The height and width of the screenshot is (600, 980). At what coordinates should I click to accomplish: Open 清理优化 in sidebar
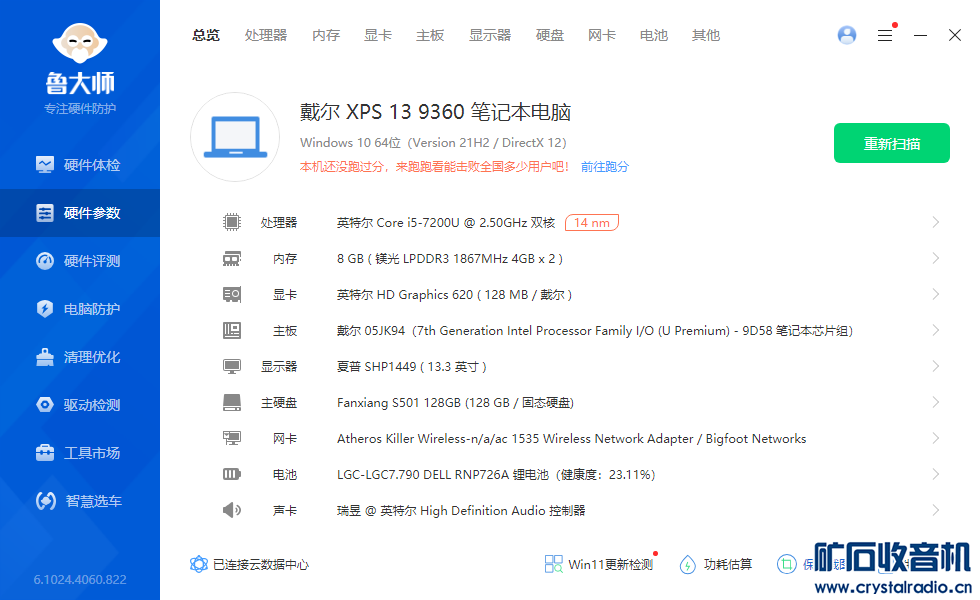(79, 357)
